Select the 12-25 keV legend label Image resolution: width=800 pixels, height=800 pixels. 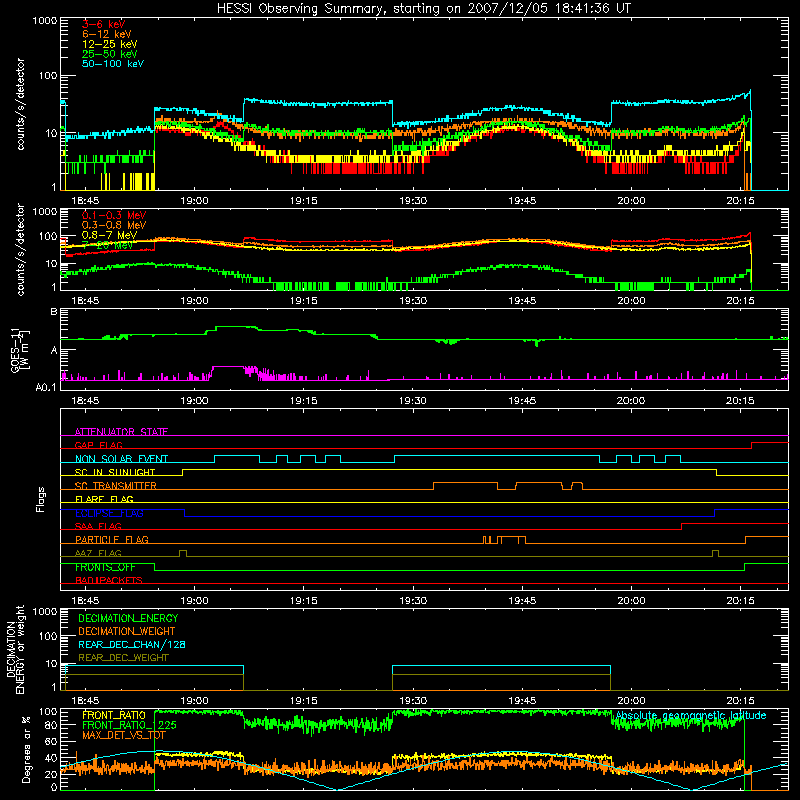(109, 44)
